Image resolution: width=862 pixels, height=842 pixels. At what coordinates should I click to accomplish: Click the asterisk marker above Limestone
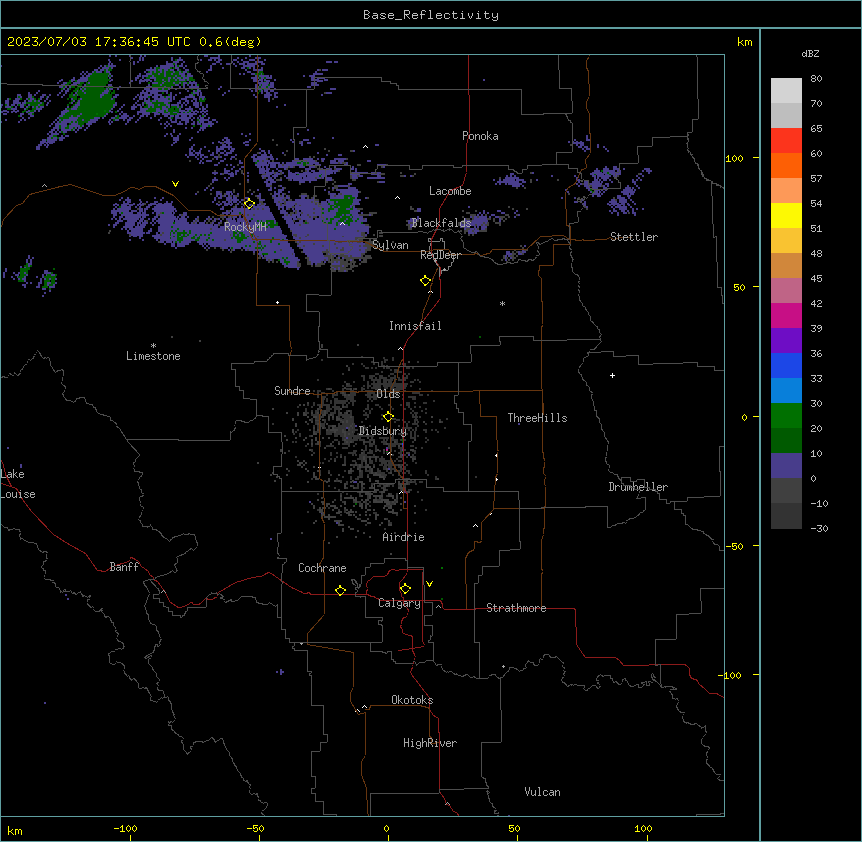153,346
